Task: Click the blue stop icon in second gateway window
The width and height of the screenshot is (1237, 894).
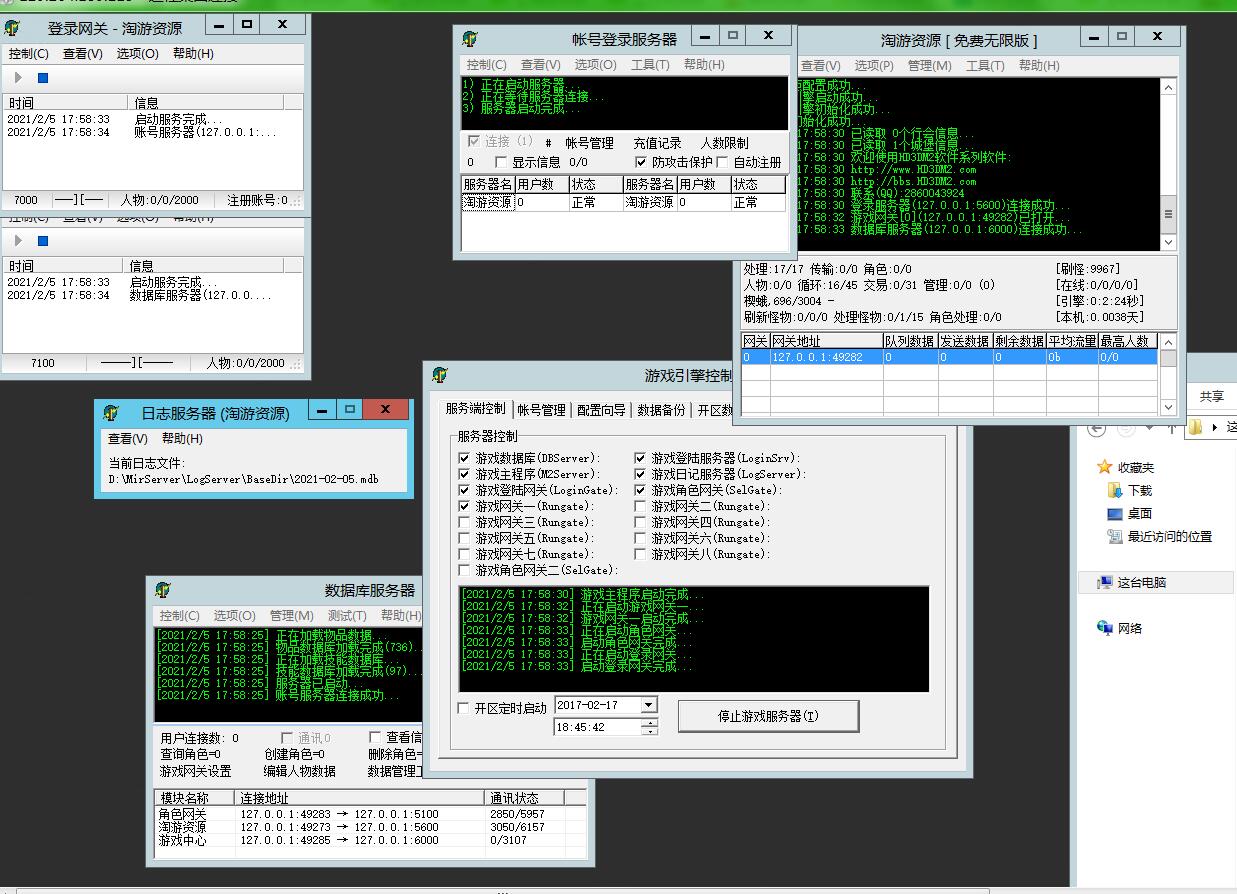Action: (x=43, y=241)
